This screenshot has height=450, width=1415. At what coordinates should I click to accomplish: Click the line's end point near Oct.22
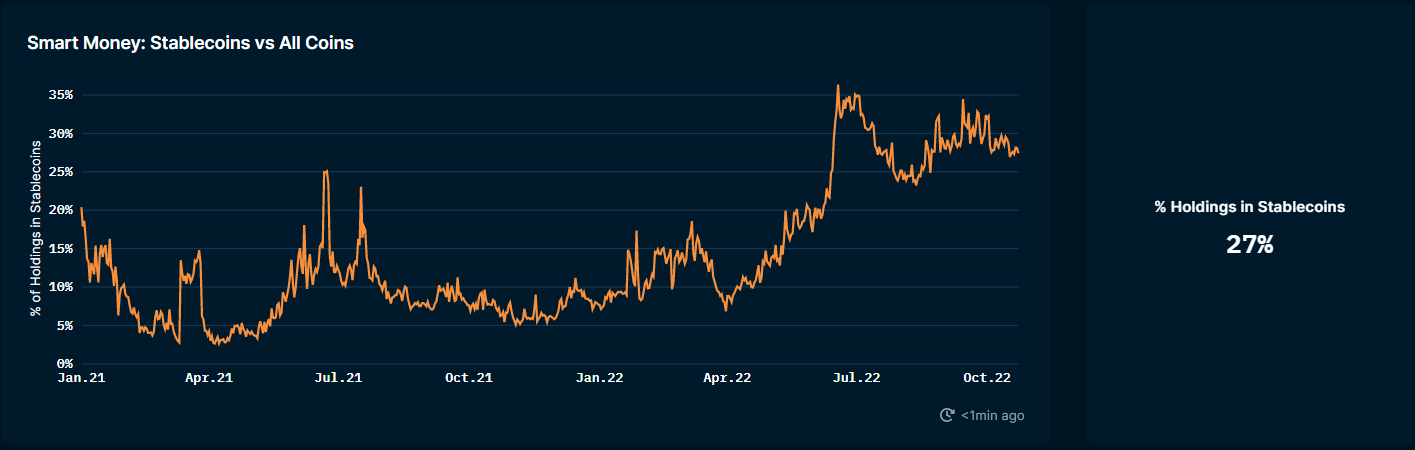tap(1018, 152)
